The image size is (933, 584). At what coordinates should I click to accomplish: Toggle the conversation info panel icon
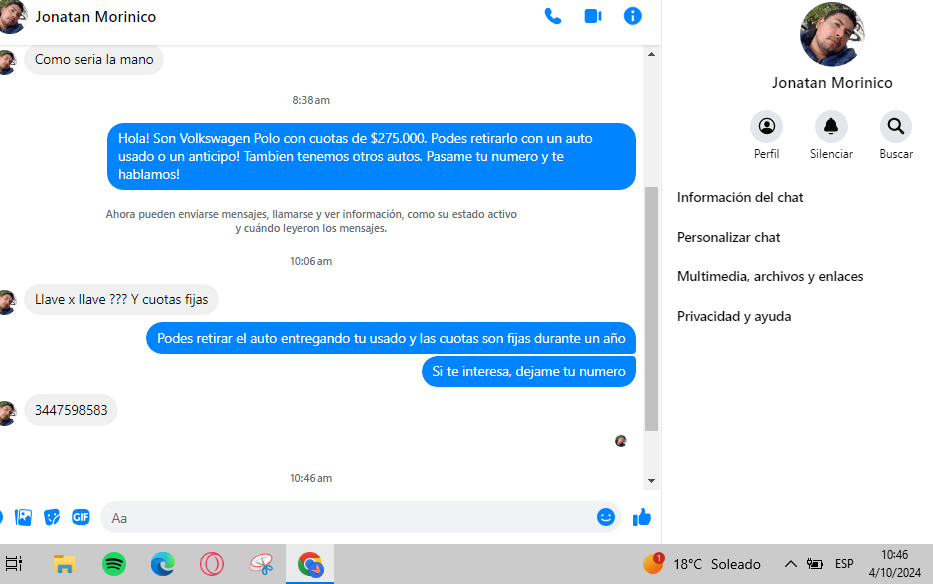click(x=633, y=16)
